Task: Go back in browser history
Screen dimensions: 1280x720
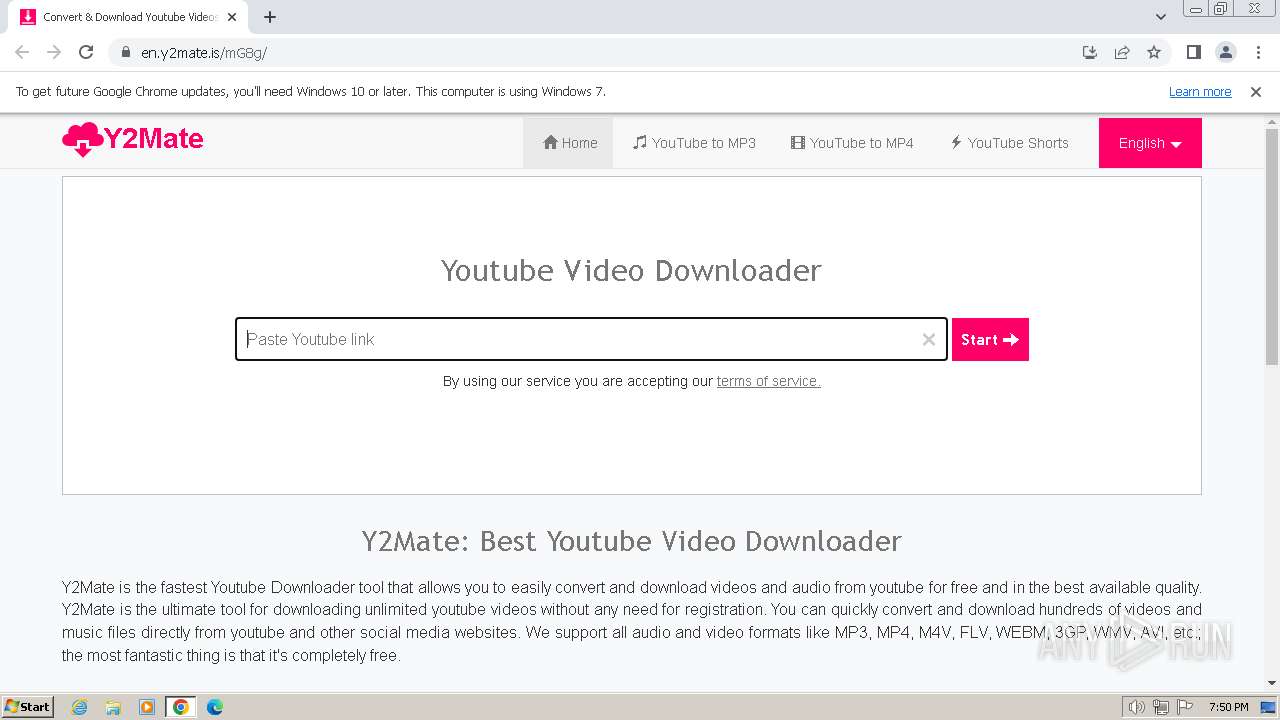Action: [x=22, y=52]
